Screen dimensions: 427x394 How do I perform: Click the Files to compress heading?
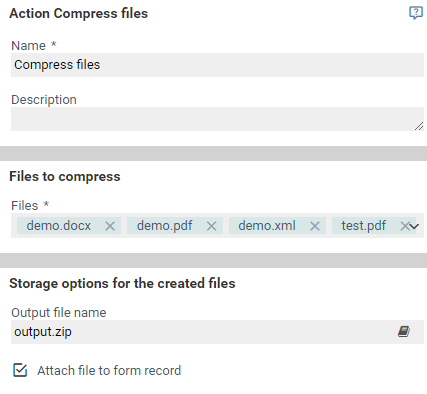[x=65, y=176]
